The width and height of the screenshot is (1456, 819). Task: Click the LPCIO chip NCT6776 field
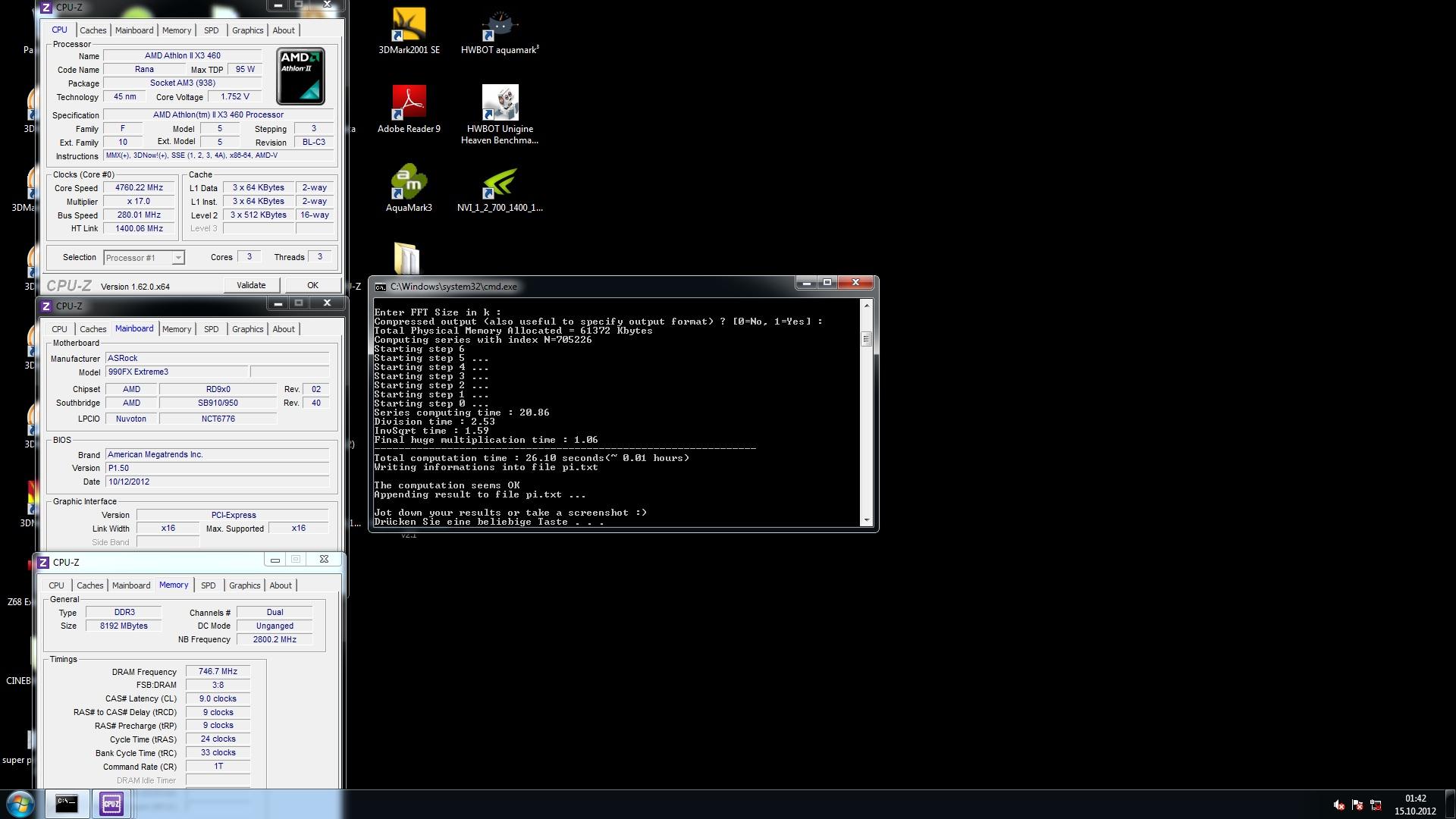coord(218,419)
